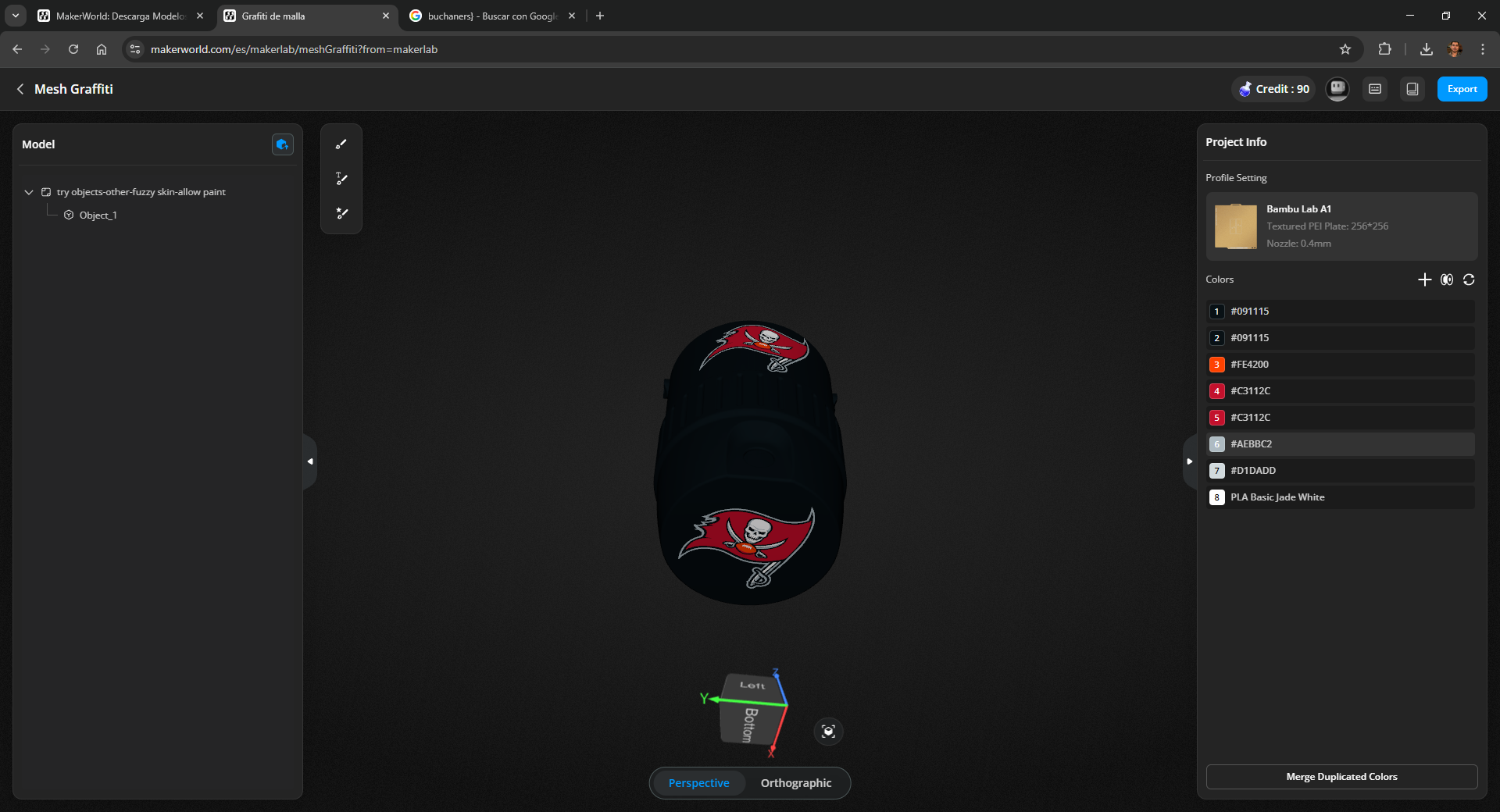Click the browser back button

(x=17, y=49)
